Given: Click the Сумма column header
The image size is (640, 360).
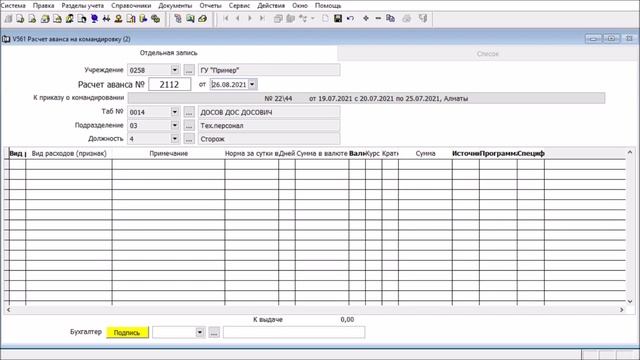Looking at the screenshot, I should (425, 153).
